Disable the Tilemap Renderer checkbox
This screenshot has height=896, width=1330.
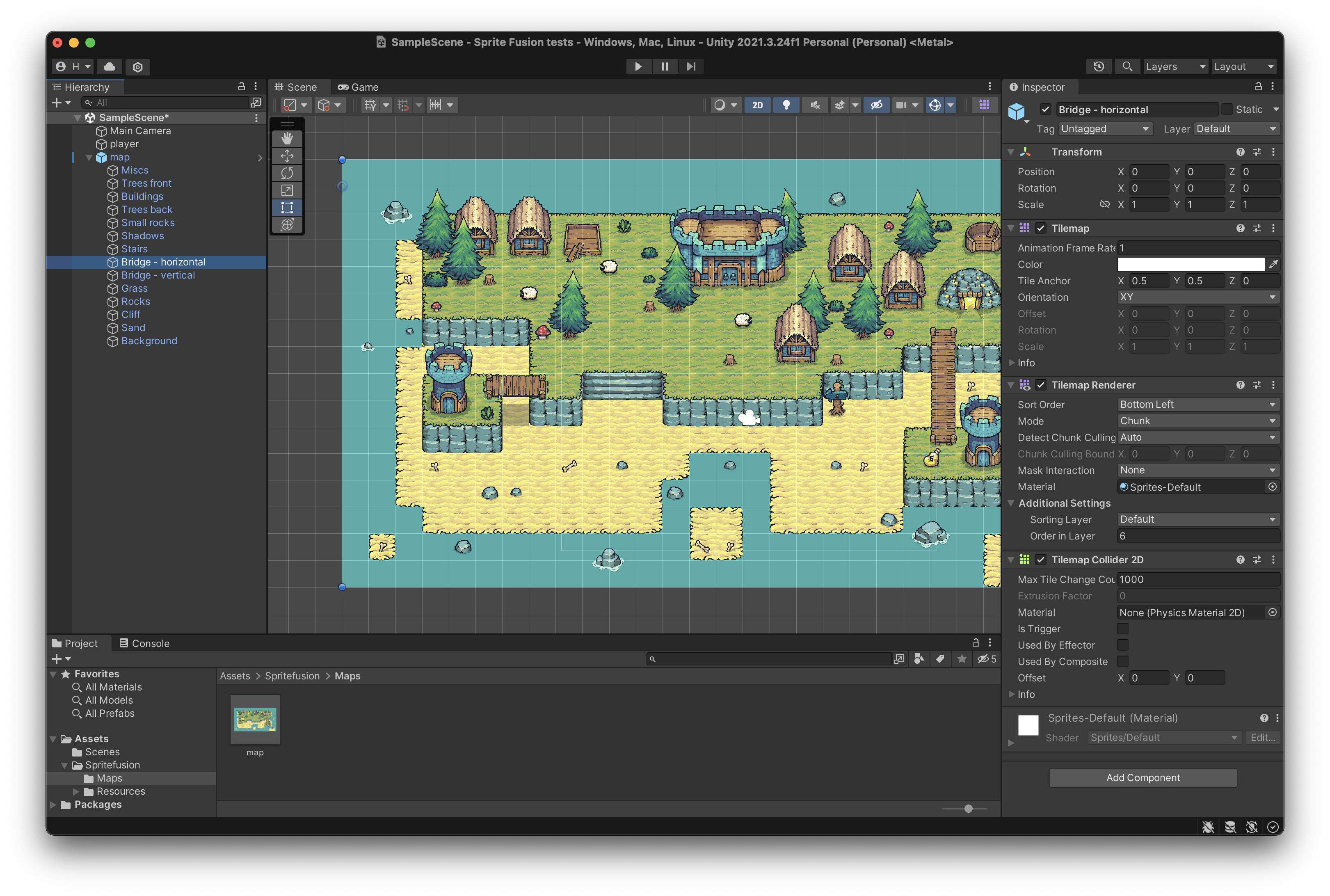point(1040,385)
